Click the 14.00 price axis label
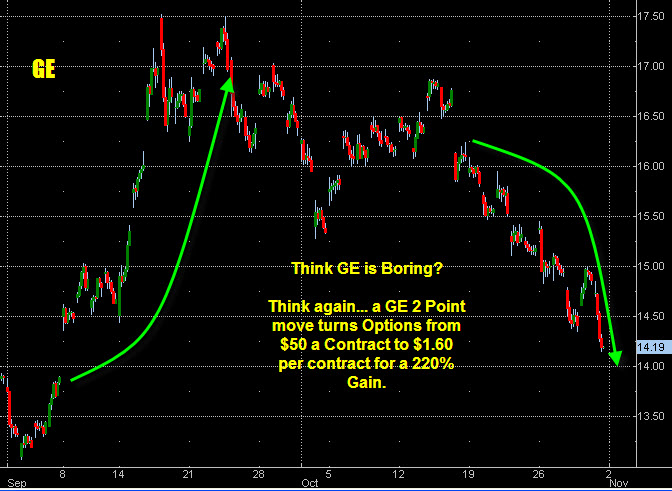 [650, 366]
